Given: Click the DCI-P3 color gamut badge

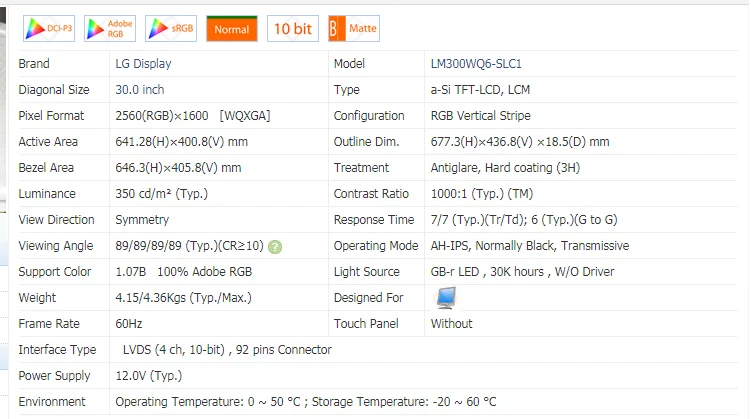Looking at the screenshot, I should [x=49, y=29].
